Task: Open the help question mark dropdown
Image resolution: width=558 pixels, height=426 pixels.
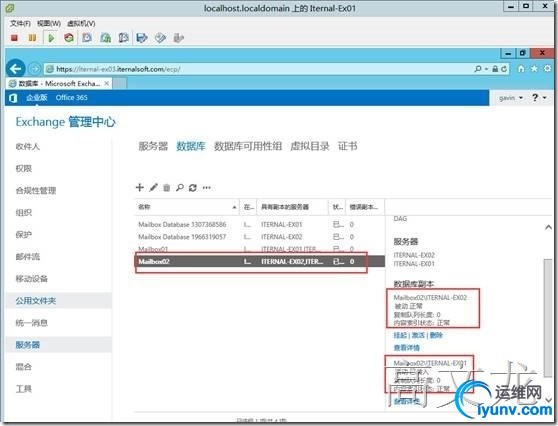Action: (539, 98)
